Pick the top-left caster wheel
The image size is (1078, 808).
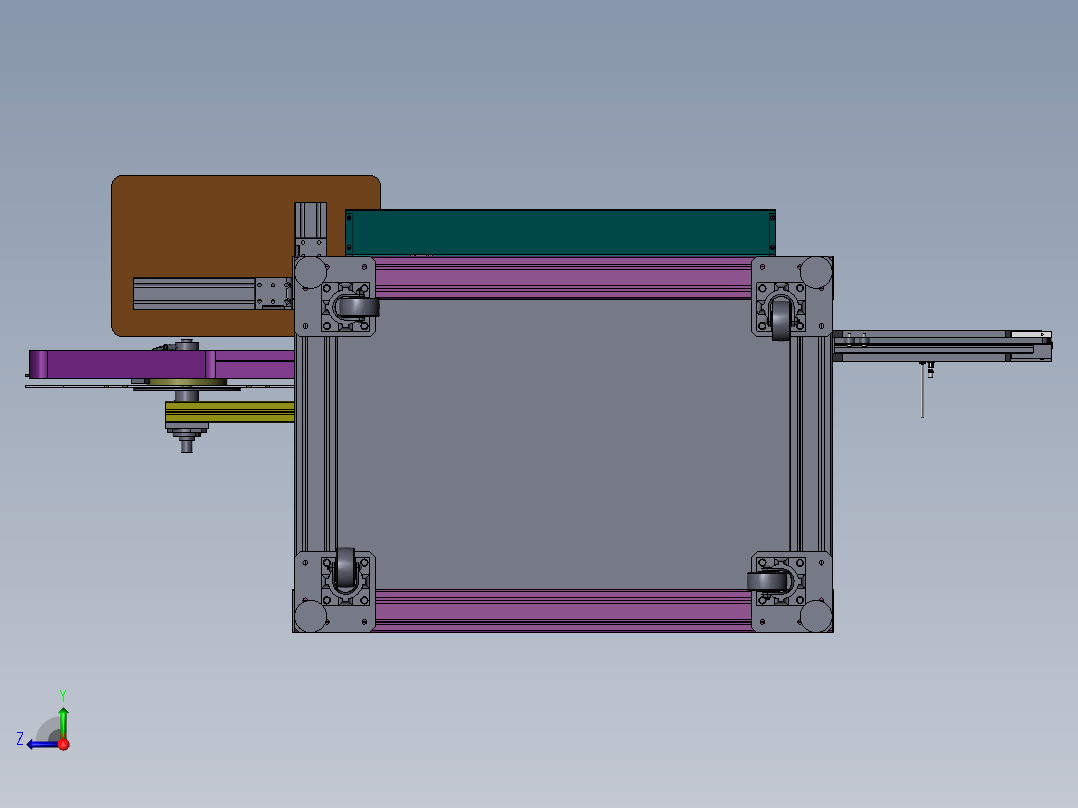click(358, 307)
